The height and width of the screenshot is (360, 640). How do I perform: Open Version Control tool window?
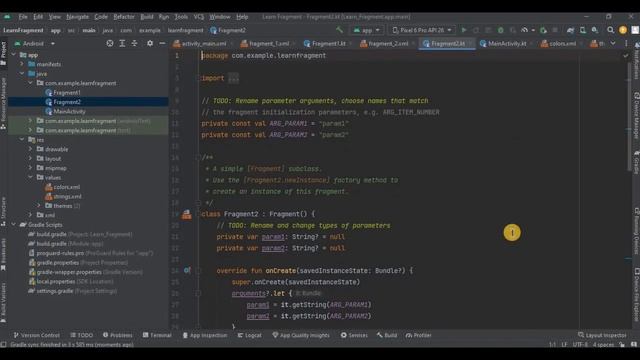coord(36,335)
